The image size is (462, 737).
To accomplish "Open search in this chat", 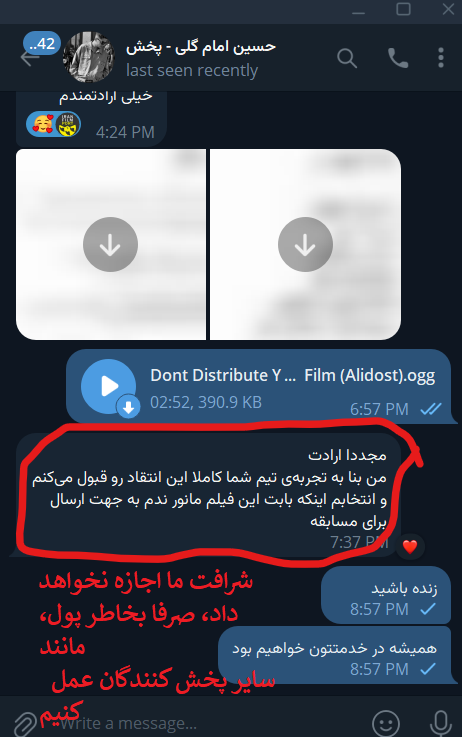I will coord(347,58).
